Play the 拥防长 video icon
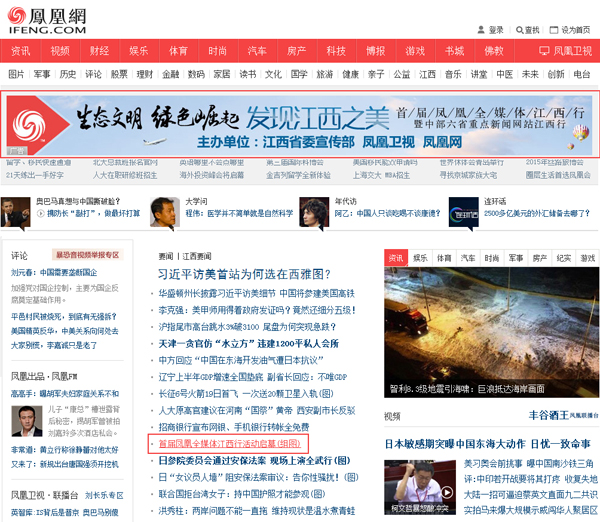The height and width of the screenshot is (522, 600). pos(40,214)
